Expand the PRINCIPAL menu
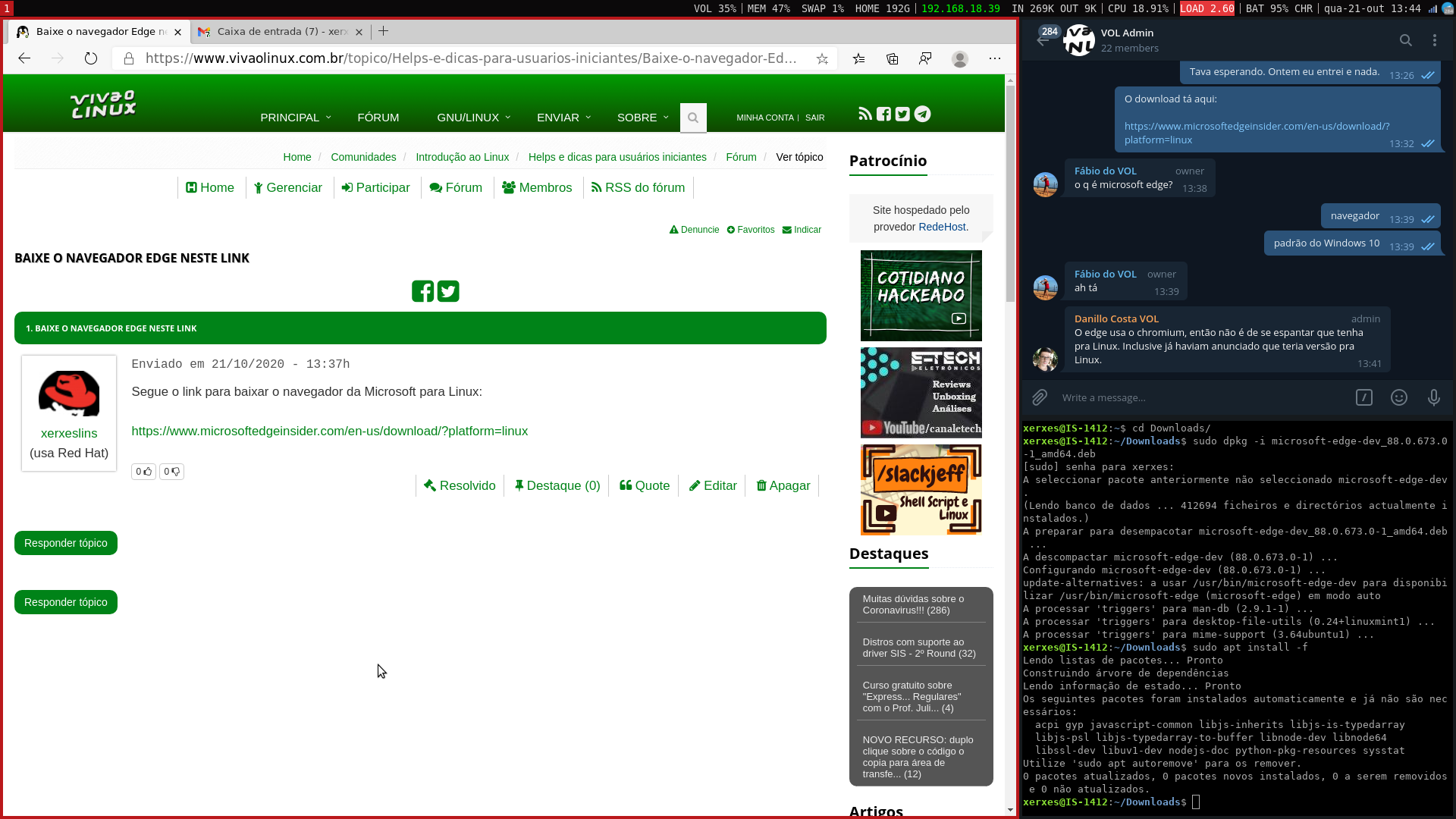 (296, 118)
